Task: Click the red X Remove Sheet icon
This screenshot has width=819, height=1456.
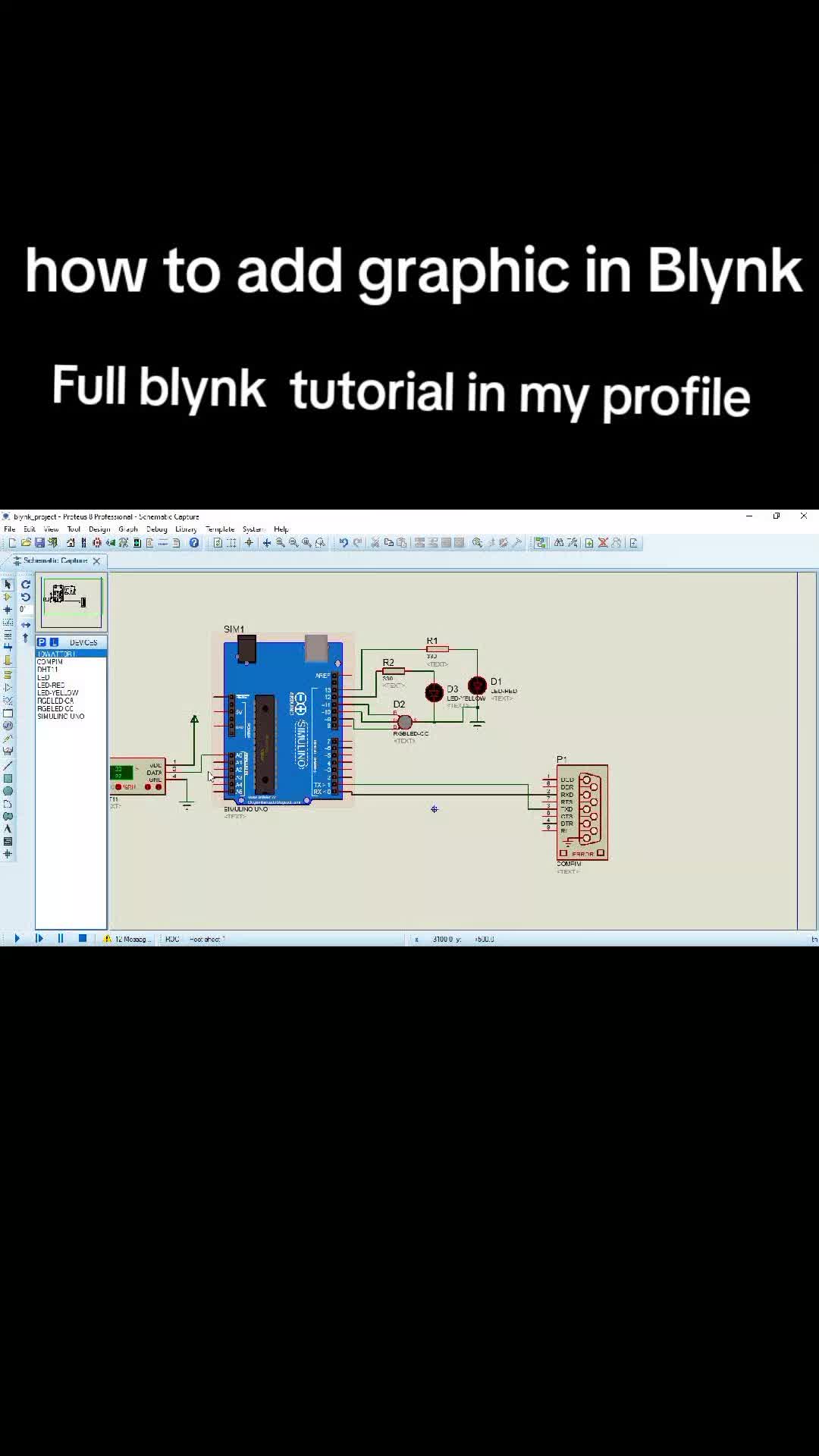Action: click(x=603, y=542)
